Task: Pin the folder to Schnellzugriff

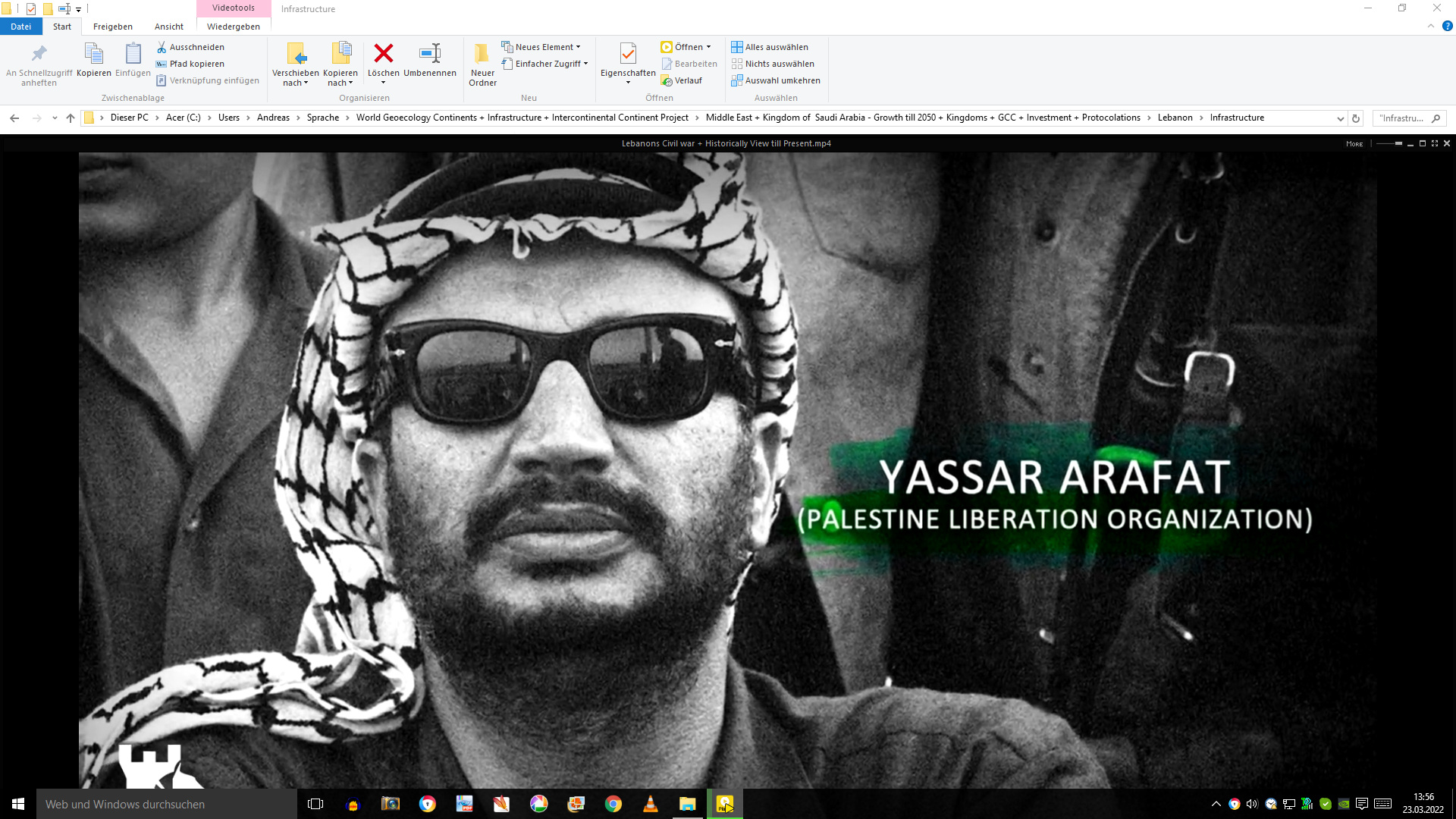Action: [39, 64]
